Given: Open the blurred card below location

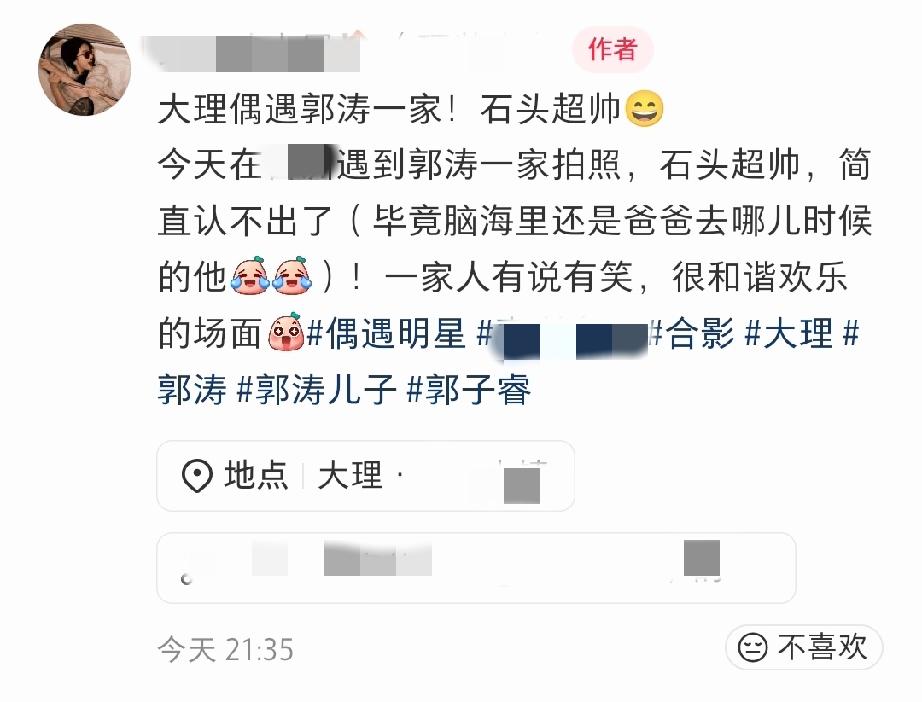Looking at the screenshot, I should pos(476,568).
